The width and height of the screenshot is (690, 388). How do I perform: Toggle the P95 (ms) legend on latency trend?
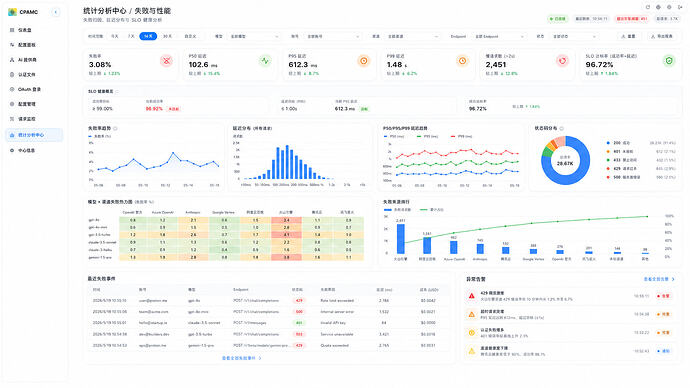pyautogui.click(x=427, y=136)
